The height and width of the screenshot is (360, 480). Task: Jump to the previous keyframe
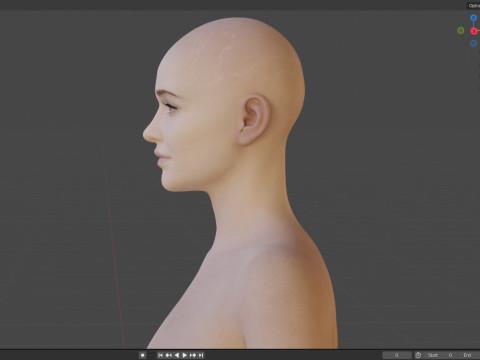(169, 355)
